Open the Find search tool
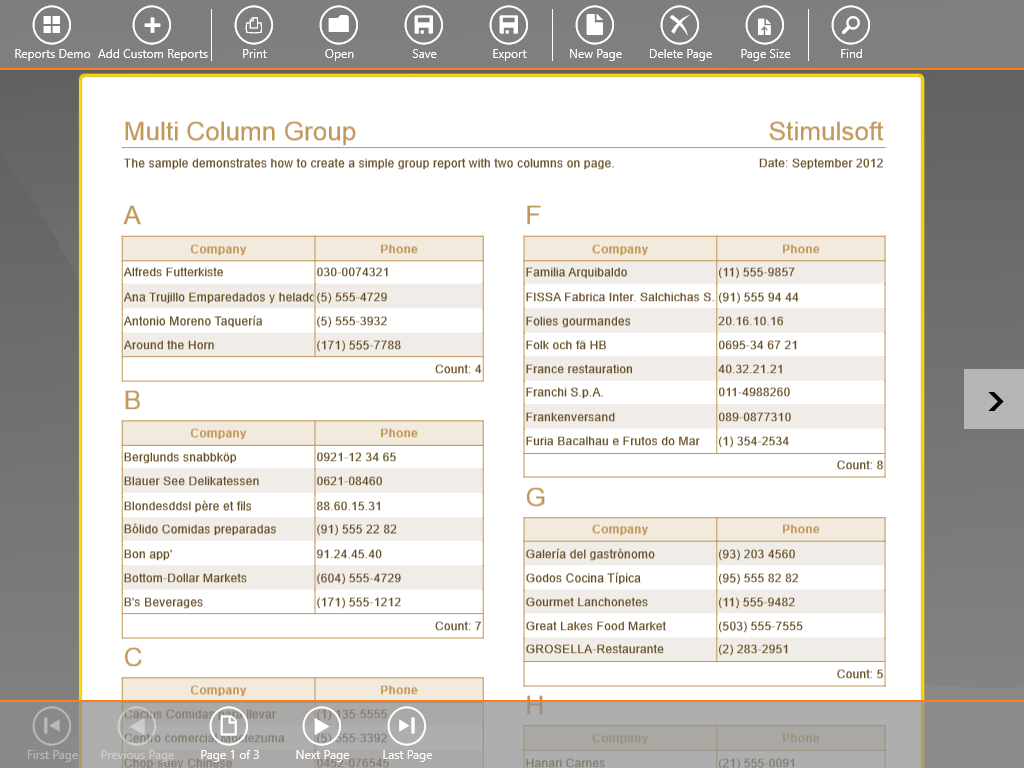This screenshot has width=1024, height=768. (x=851, y=25)
